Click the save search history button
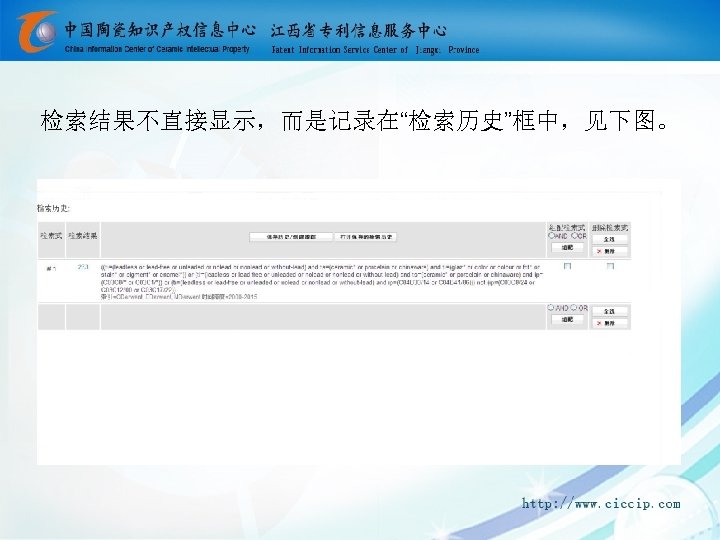This screenshot has width=720, height=540. pyautogui.click(x=291, y=237)
